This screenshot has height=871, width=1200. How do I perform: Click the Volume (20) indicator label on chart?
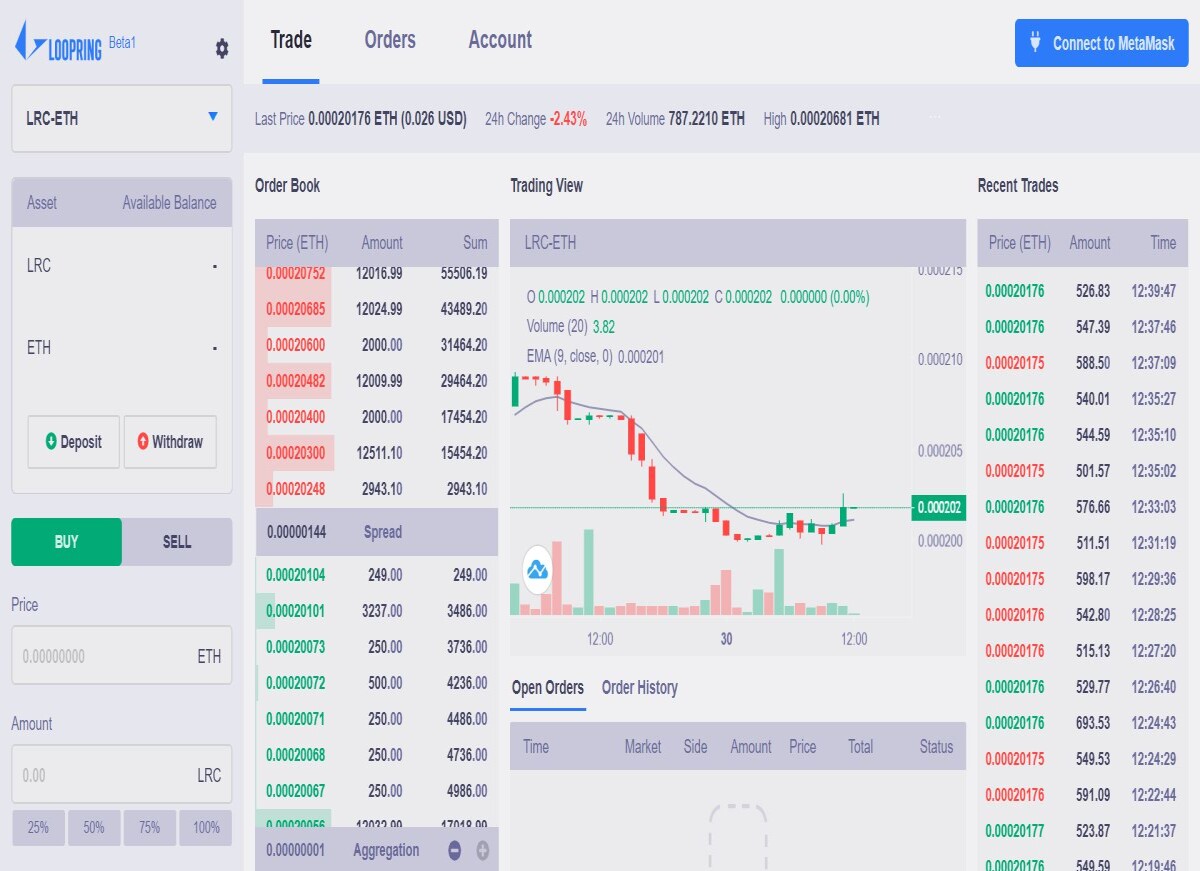[x=558, y=327]
